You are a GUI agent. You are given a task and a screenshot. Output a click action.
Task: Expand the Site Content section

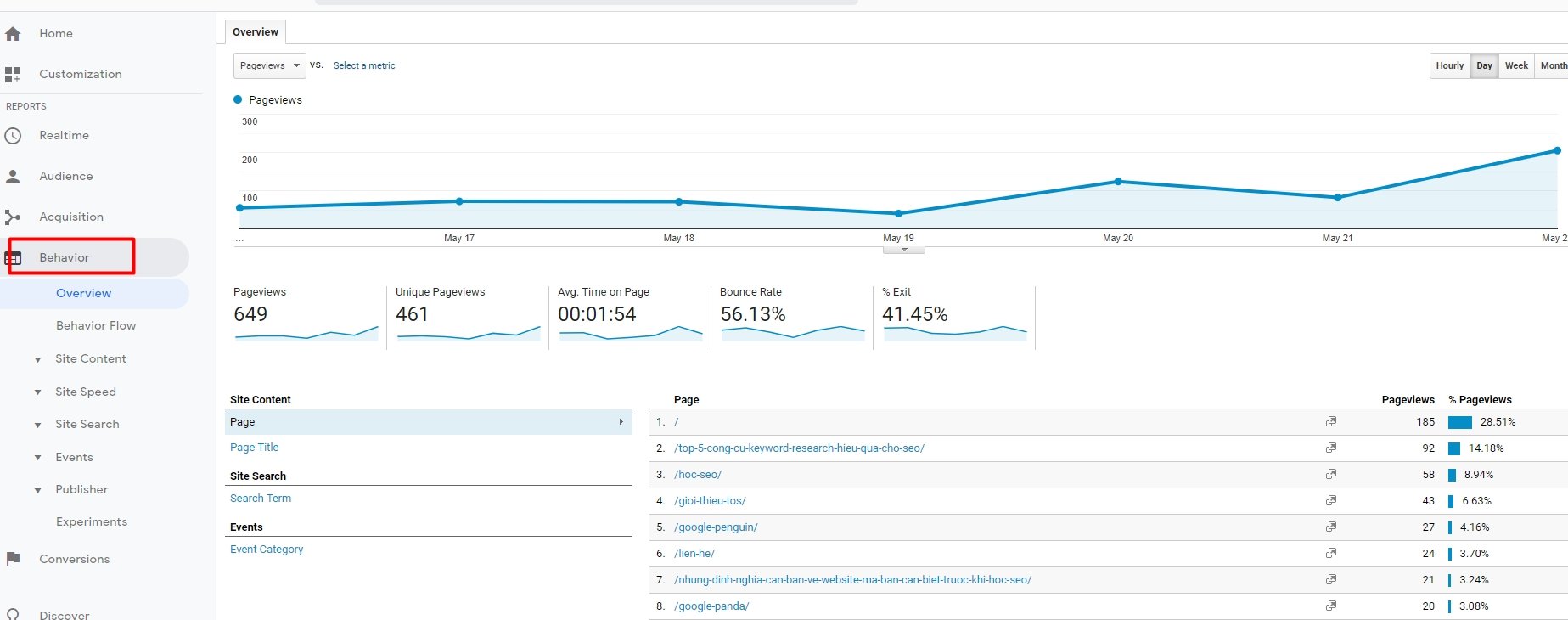[90, 359]
